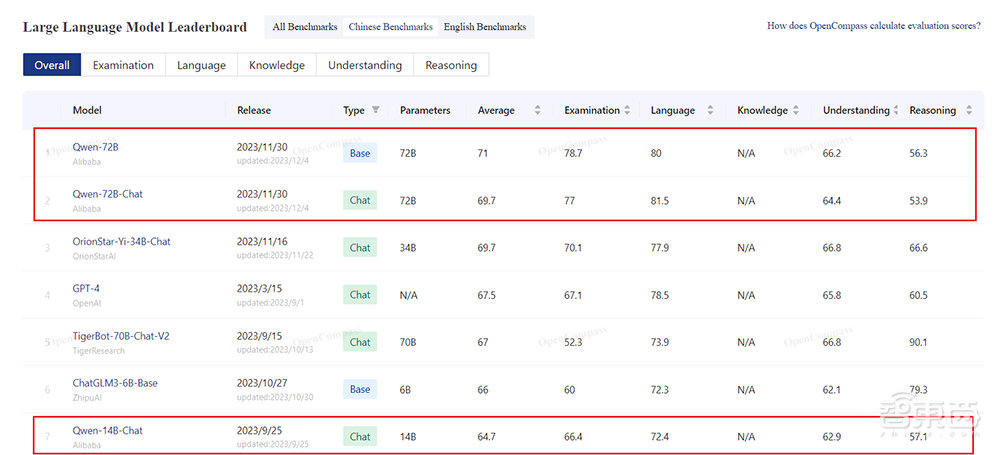Image resolution: width=1000 pixels, height=455 pixels.
Task: Open the Type column filter icon
Action: (x=376, y=110)
